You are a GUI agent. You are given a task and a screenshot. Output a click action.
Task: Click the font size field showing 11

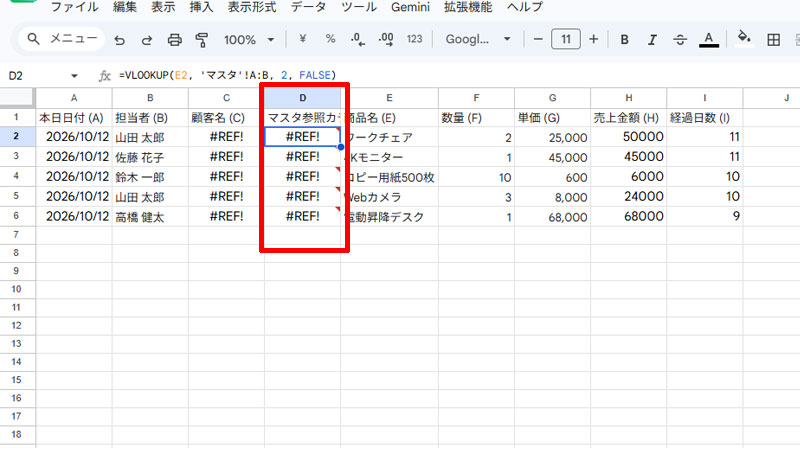[x=566, y=39]
